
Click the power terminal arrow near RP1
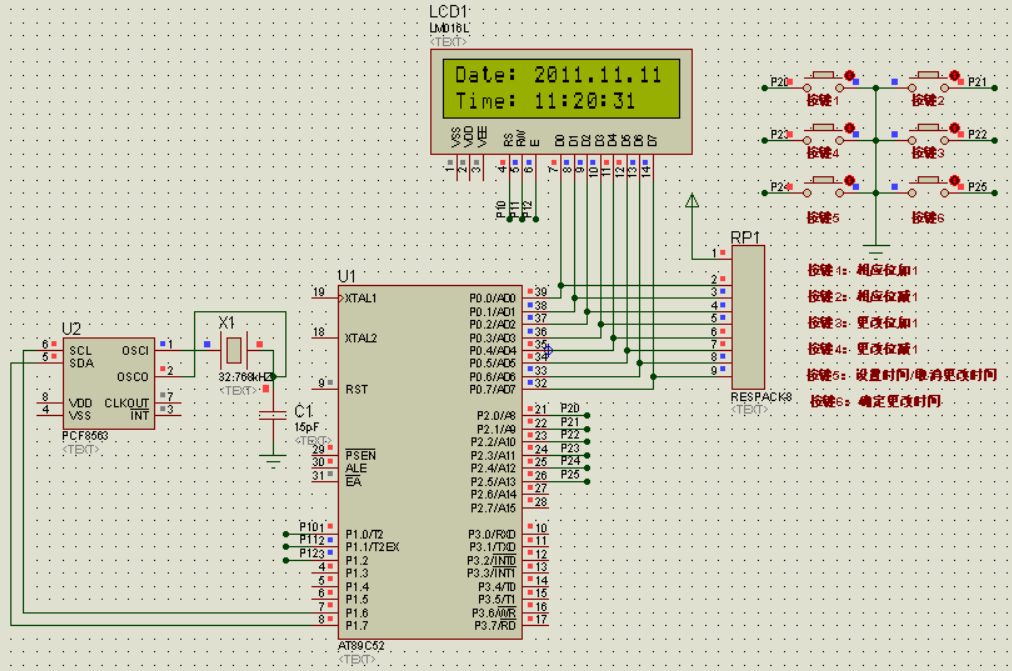(x=691, y=200)
